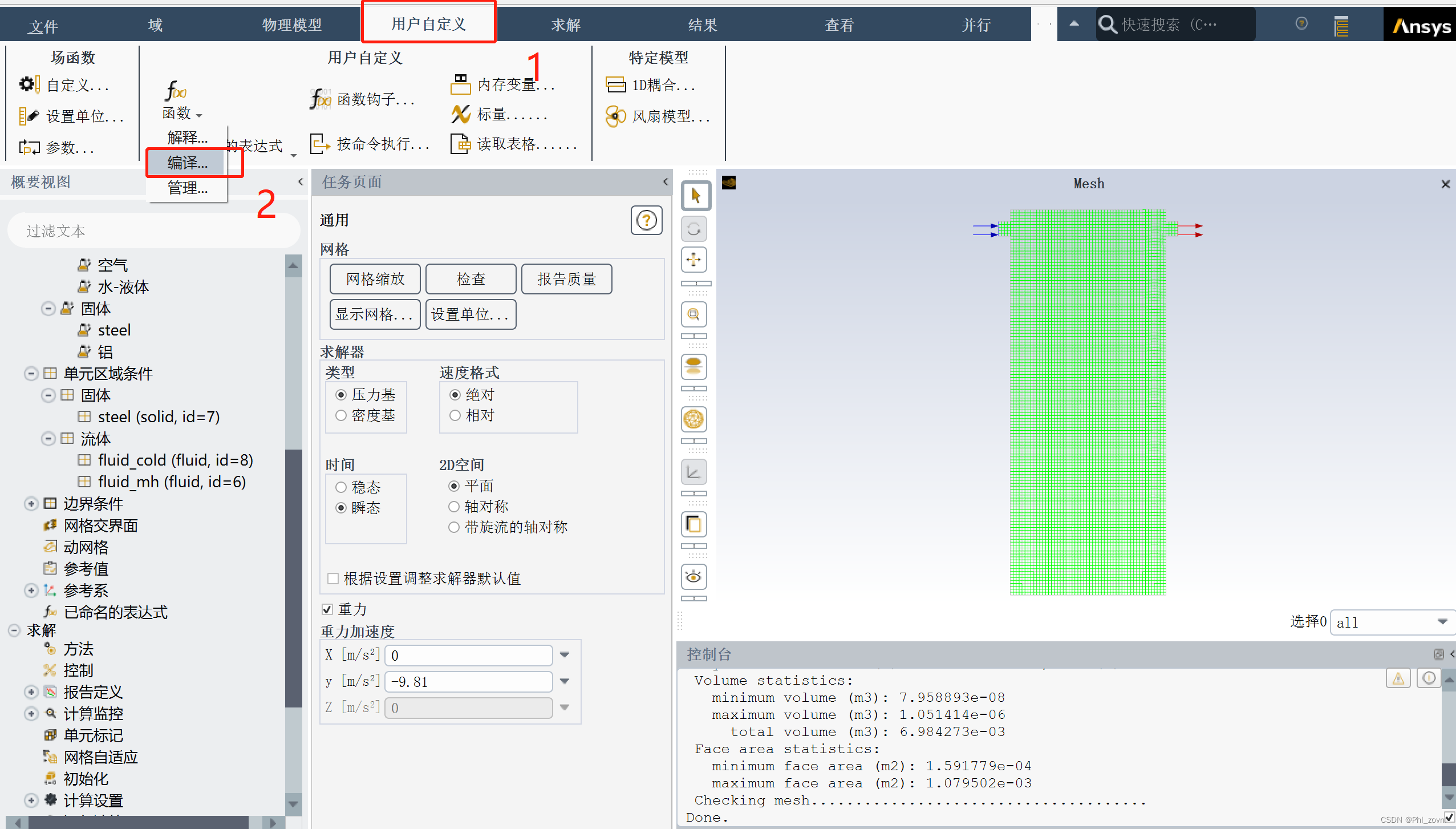Select the pan (translate) view tool
The height and width of the screenshot is (829, 1456).
pyautogui.click(x=693, y=260)
